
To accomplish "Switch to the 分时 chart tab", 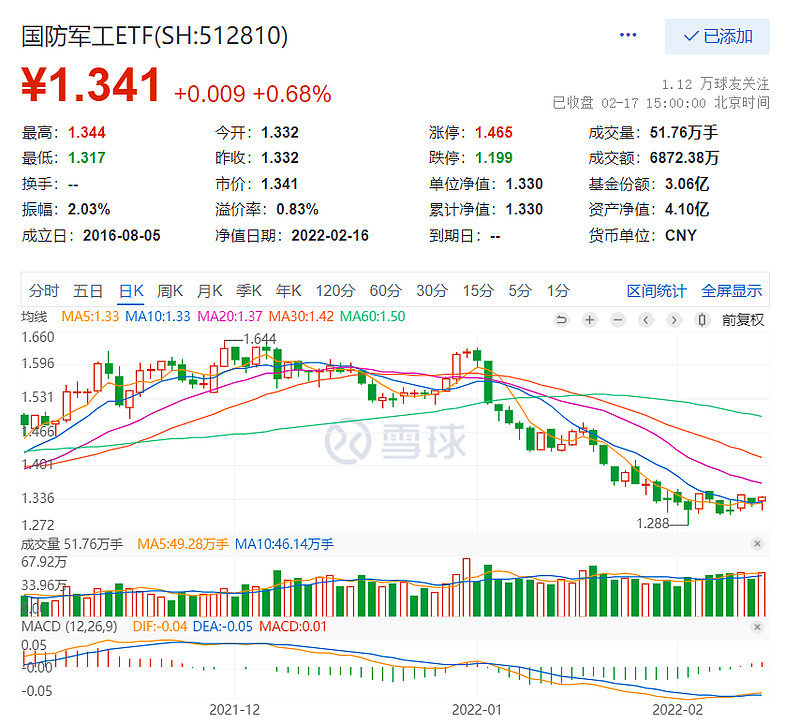I will (44, 291).
